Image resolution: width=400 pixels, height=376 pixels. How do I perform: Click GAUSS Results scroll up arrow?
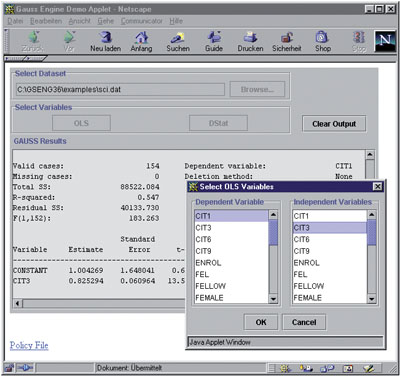coord(370,155)
